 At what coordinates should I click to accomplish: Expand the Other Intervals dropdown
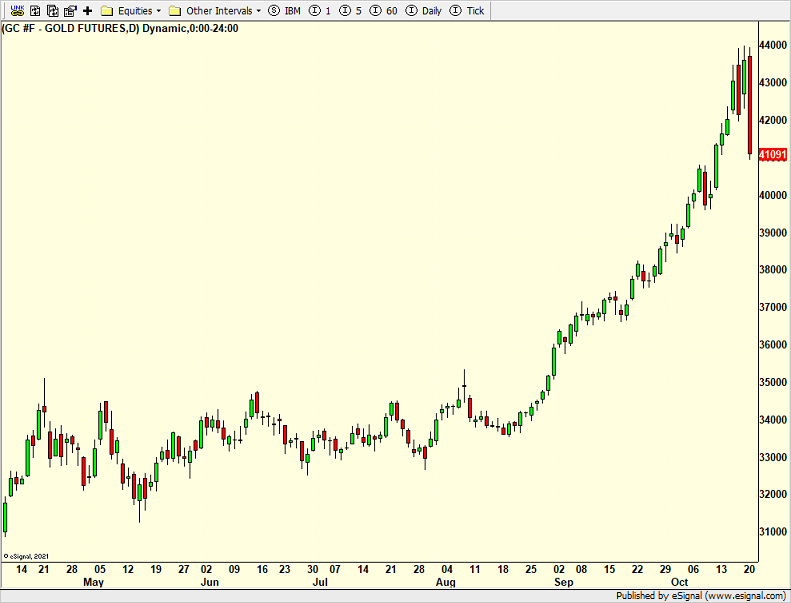(215, 10)
